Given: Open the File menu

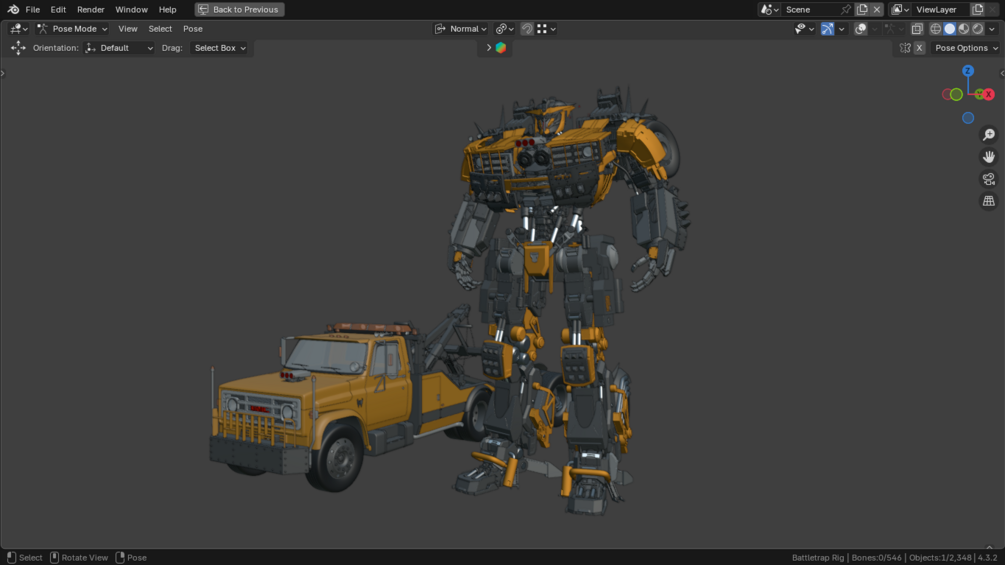Looking at the screenshot, I should tap(33, 10).
